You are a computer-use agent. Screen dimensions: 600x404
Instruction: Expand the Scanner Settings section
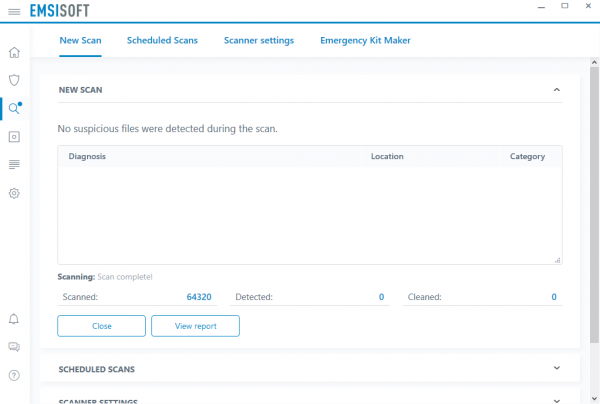coord(557,401)
